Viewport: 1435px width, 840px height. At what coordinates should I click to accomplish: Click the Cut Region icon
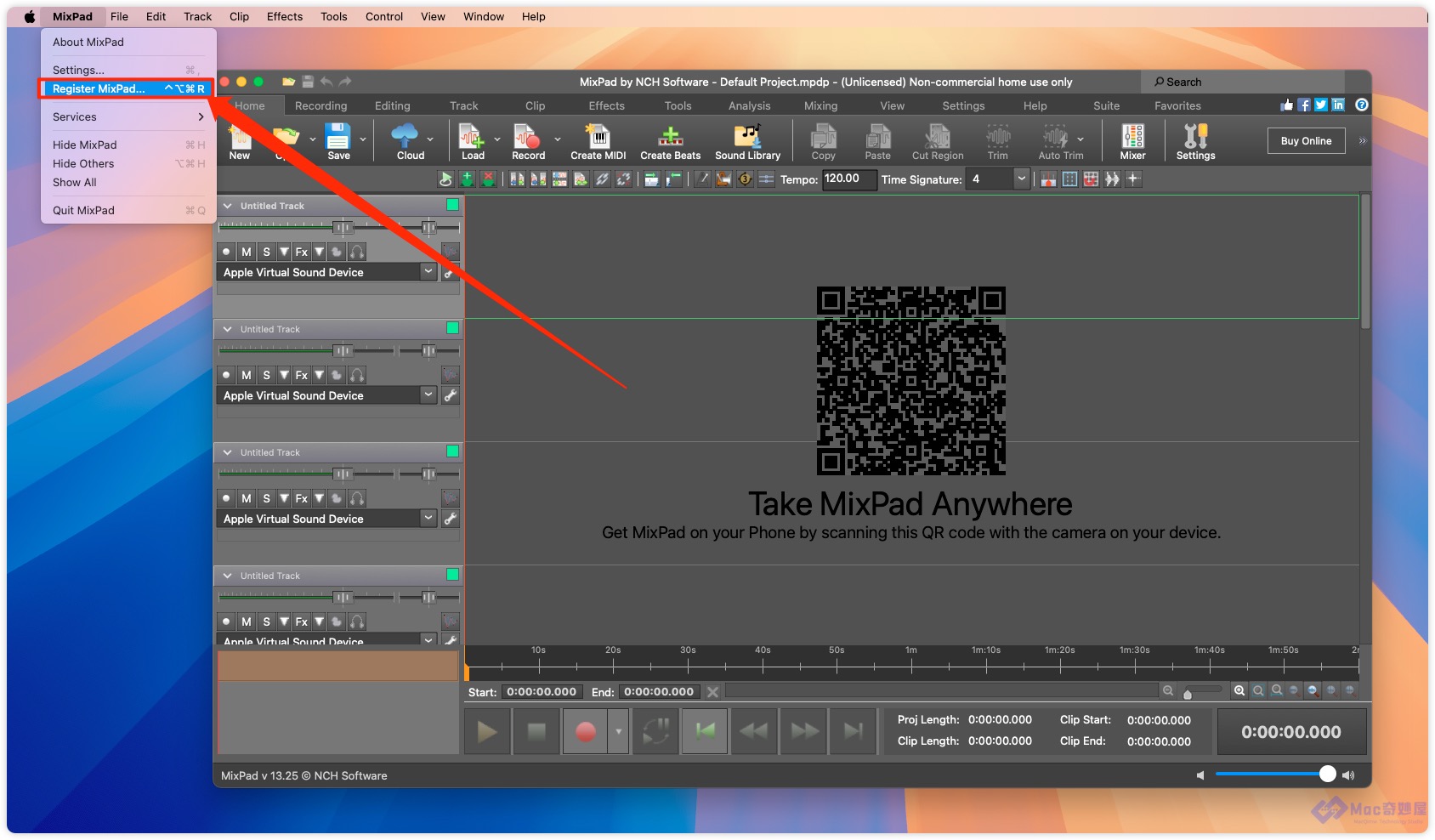[x=938, y=141]
